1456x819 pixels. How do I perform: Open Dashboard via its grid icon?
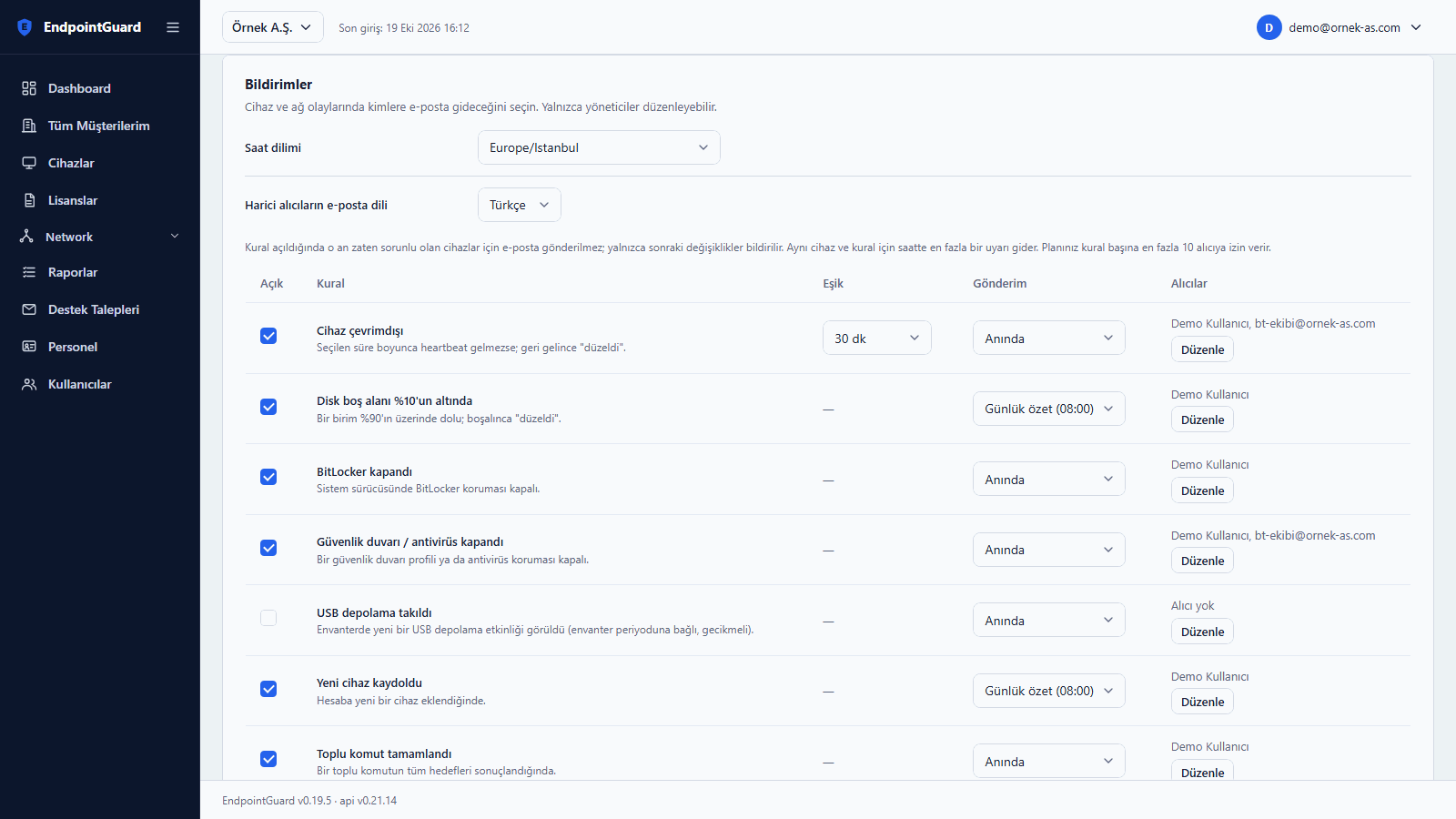pos(29,88)
